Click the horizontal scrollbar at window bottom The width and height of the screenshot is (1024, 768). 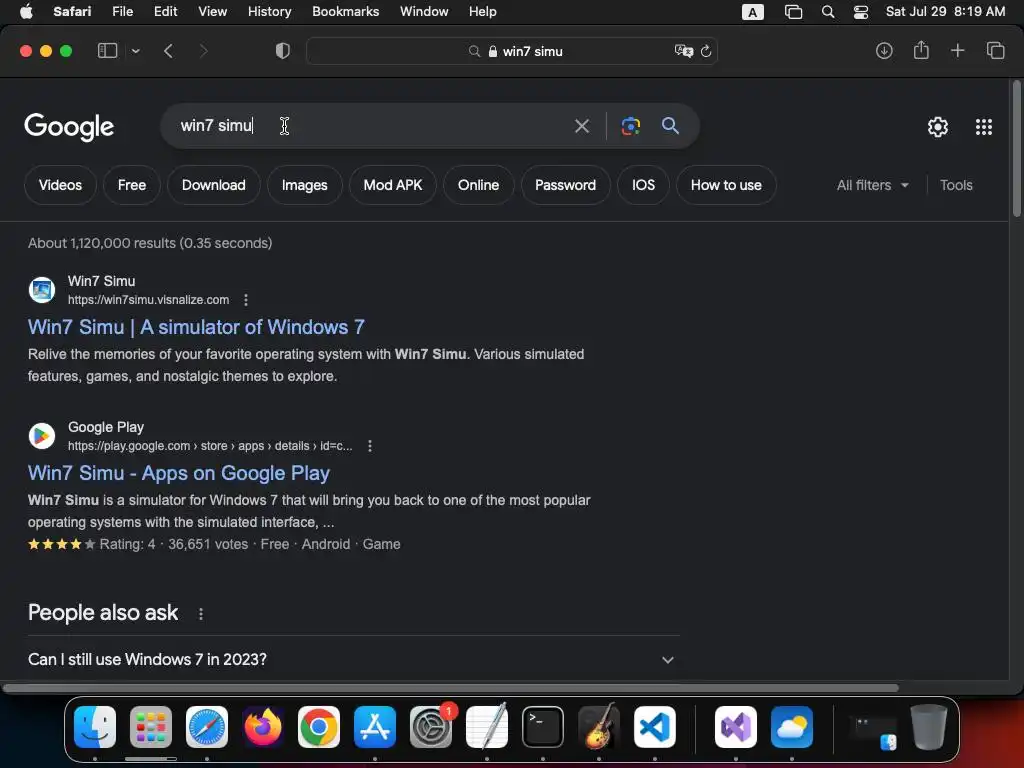coord(451,688)
